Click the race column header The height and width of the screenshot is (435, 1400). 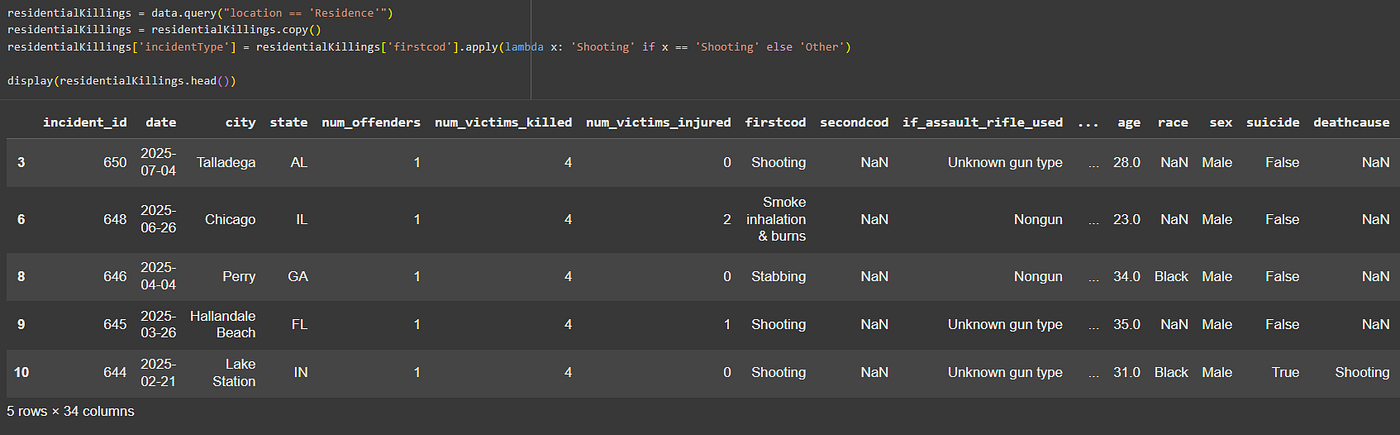[x=1173, y=122]
